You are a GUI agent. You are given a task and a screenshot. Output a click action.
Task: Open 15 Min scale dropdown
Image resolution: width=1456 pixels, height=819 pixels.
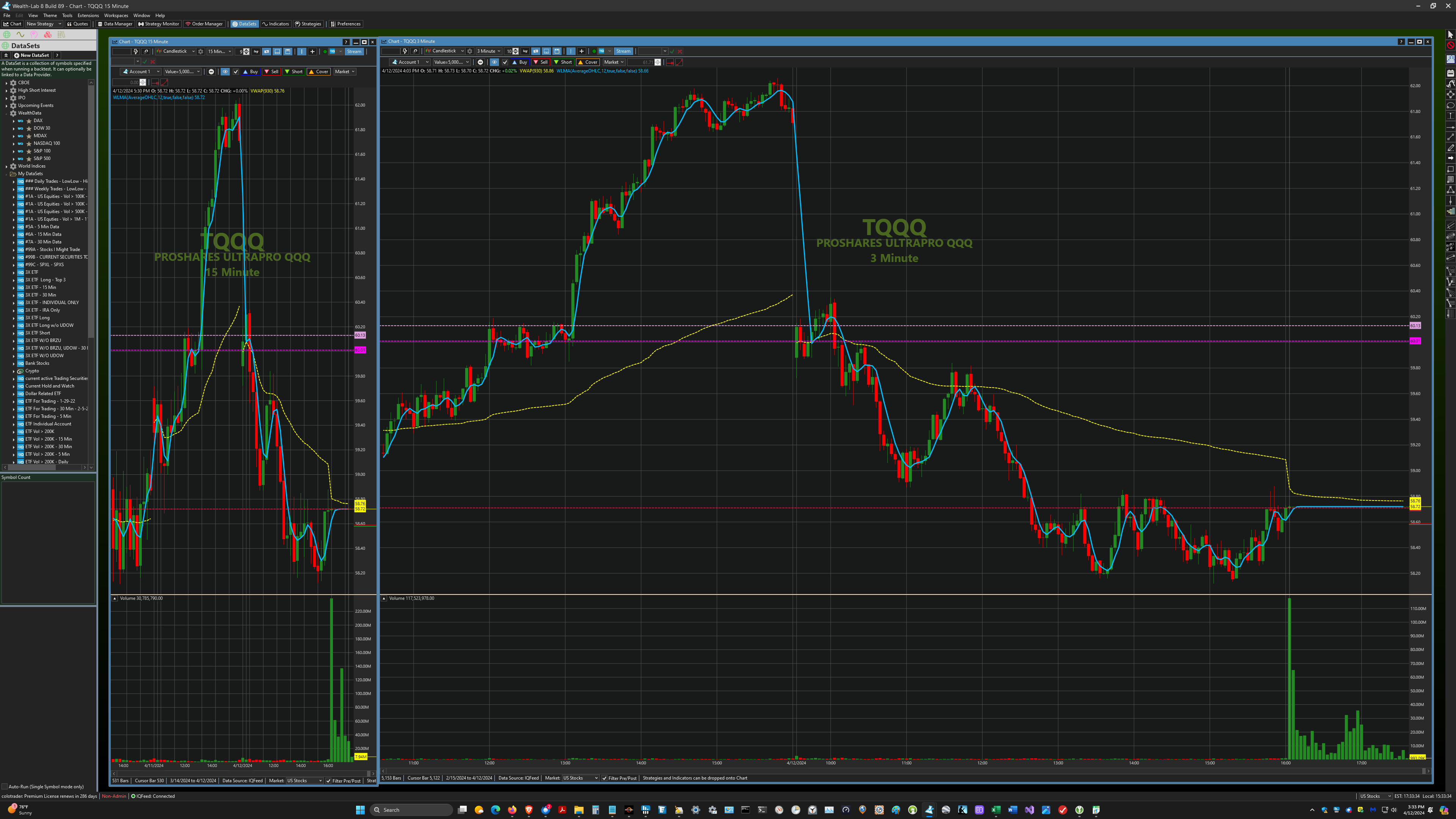219,52
